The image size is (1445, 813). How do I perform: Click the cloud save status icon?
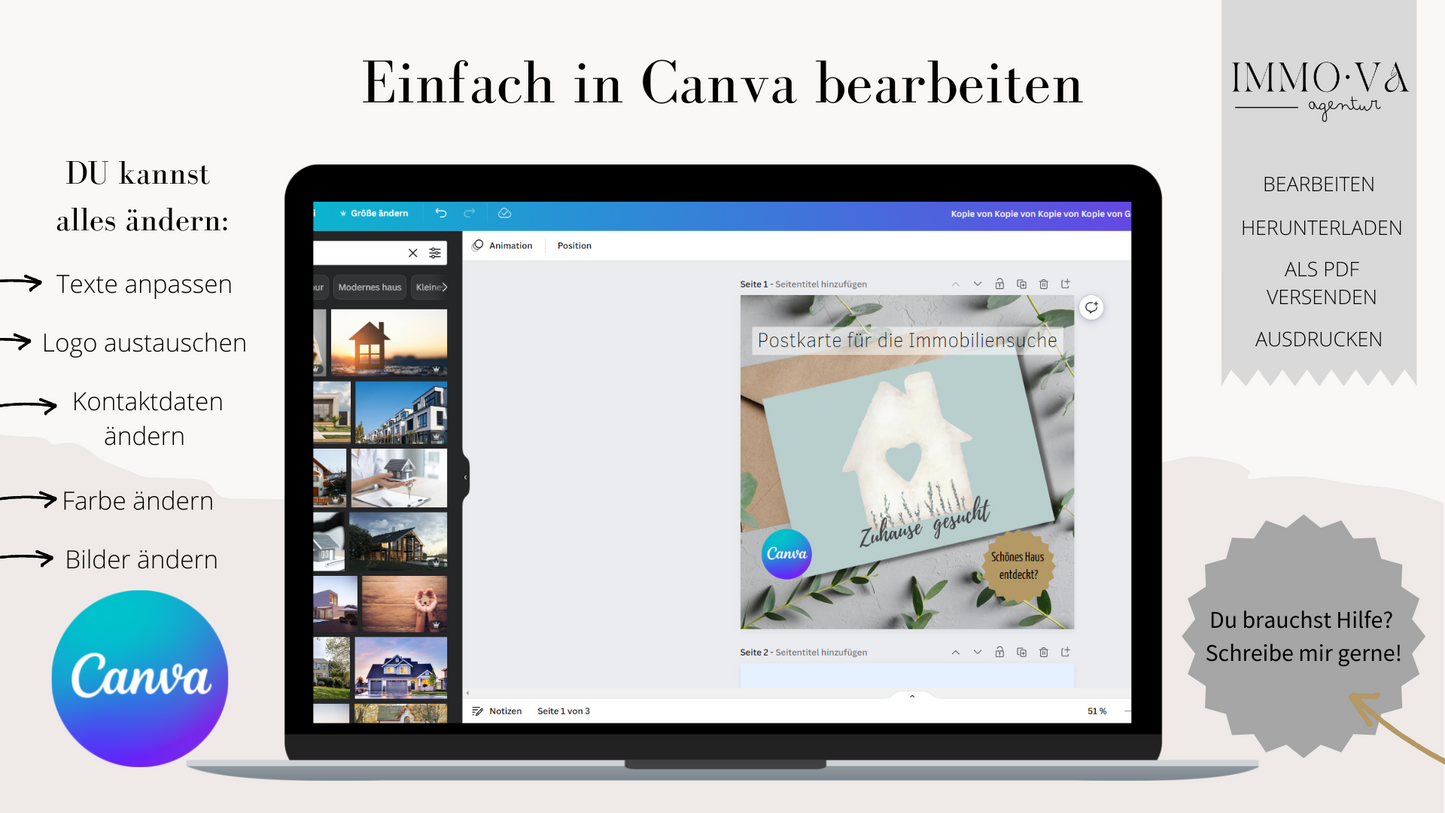(x=504, y=213)
